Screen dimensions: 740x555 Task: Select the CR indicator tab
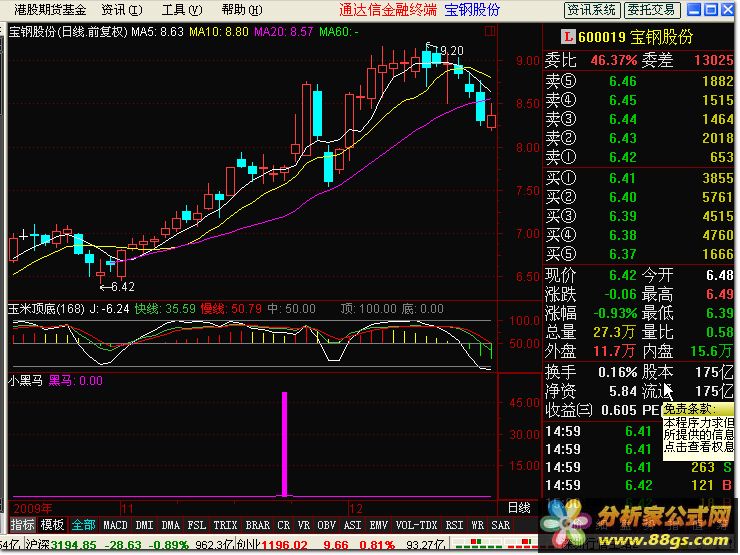pyautogui.click(x=284, y=525)
